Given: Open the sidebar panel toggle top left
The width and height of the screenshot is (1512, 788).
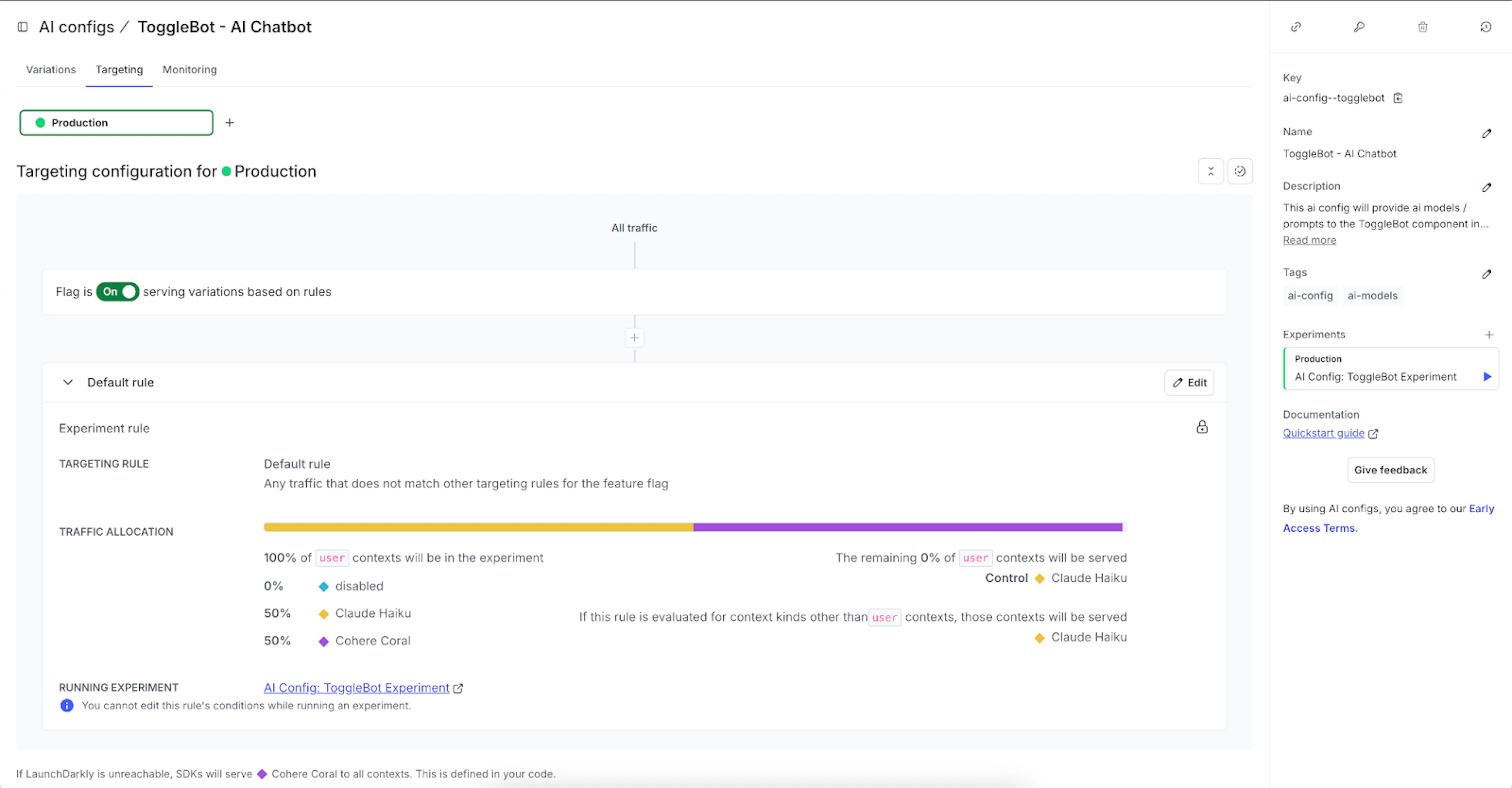Looking at the screenshot, I should coord(22,27).
